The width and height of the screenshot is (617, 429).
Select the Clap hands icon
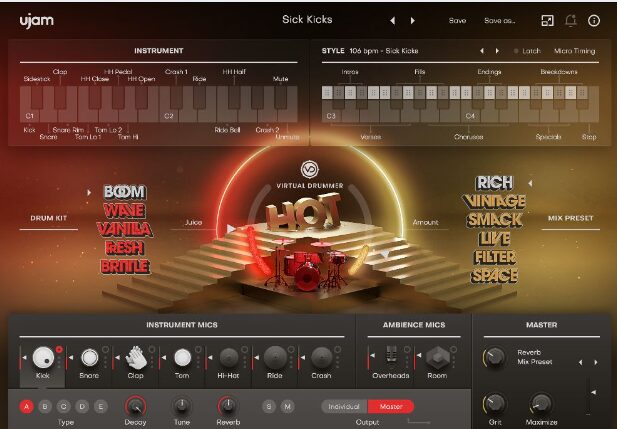pyautogui.click(x=136, y=358)
